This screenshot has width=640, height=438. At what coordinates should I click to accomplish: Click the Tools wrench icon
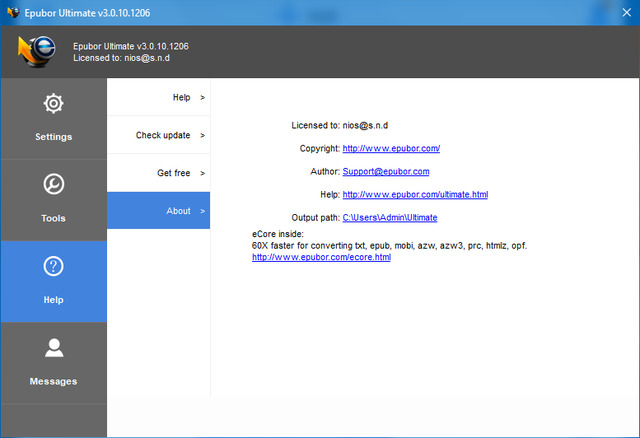[x=53, y=185]
